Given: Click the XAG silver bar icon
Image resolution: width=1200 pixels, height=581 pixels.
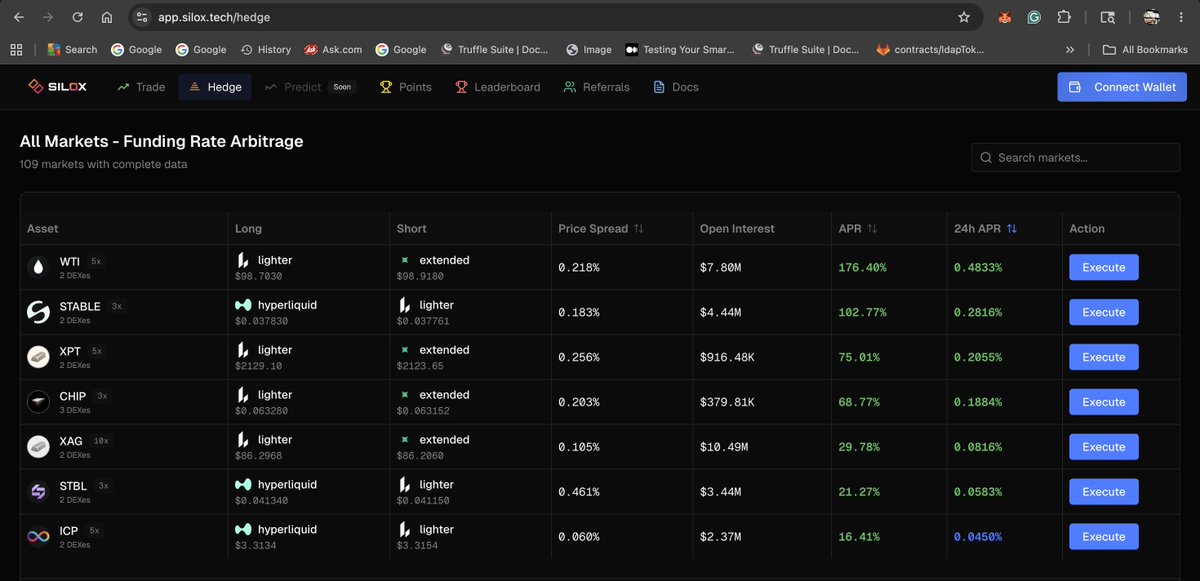Looking at the screenshot, I should tap(38, 447).
